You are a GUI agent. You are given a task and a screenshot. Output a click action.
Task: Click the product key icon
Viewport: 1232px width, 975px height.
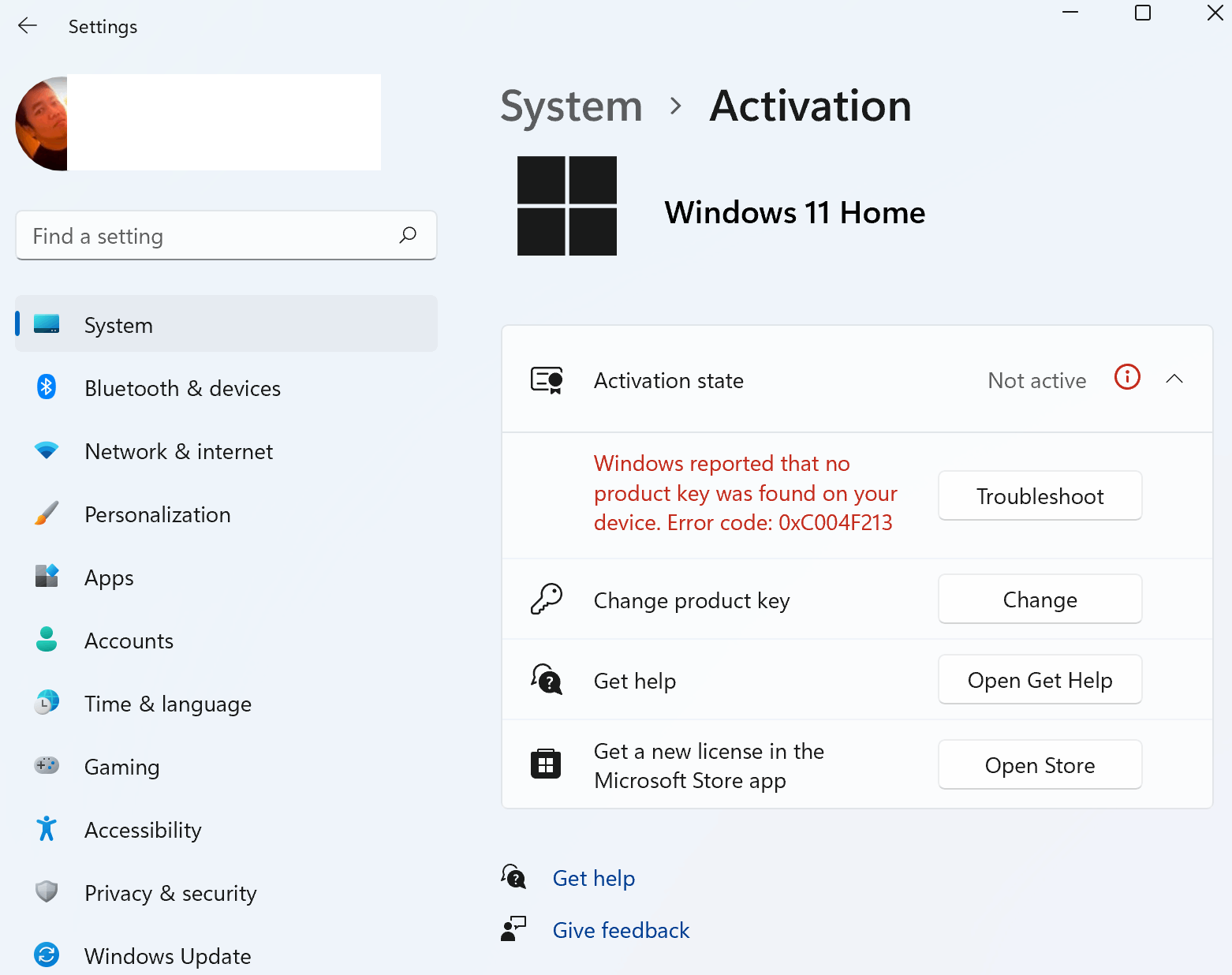[x=547, y=600]
